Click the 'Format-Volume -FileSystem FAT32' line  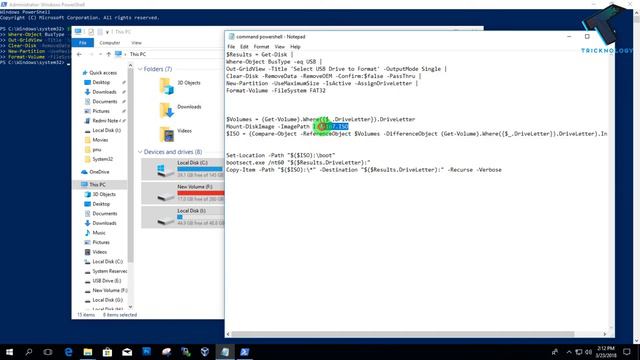(x=276, y=91)
